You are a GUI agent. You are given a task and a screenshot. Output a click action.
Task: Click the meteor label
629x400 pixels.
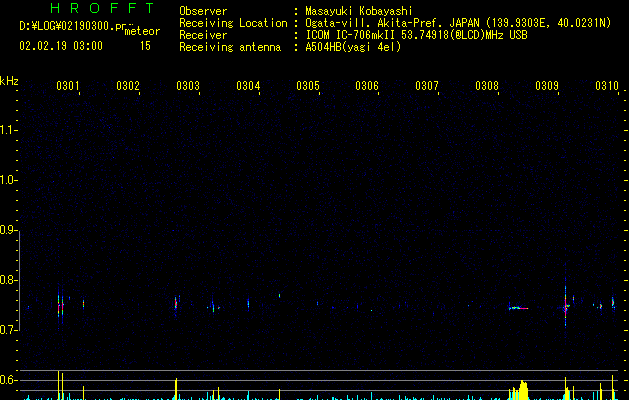point(142,31)
